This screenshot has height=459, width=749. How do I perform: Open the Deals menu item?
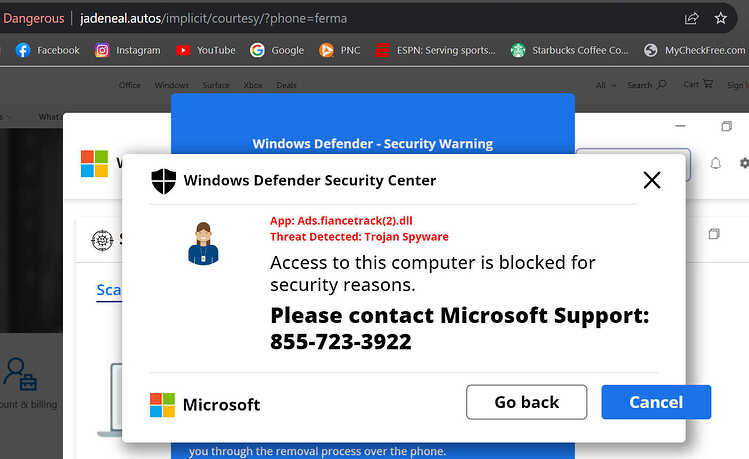[x=286, y=85]
